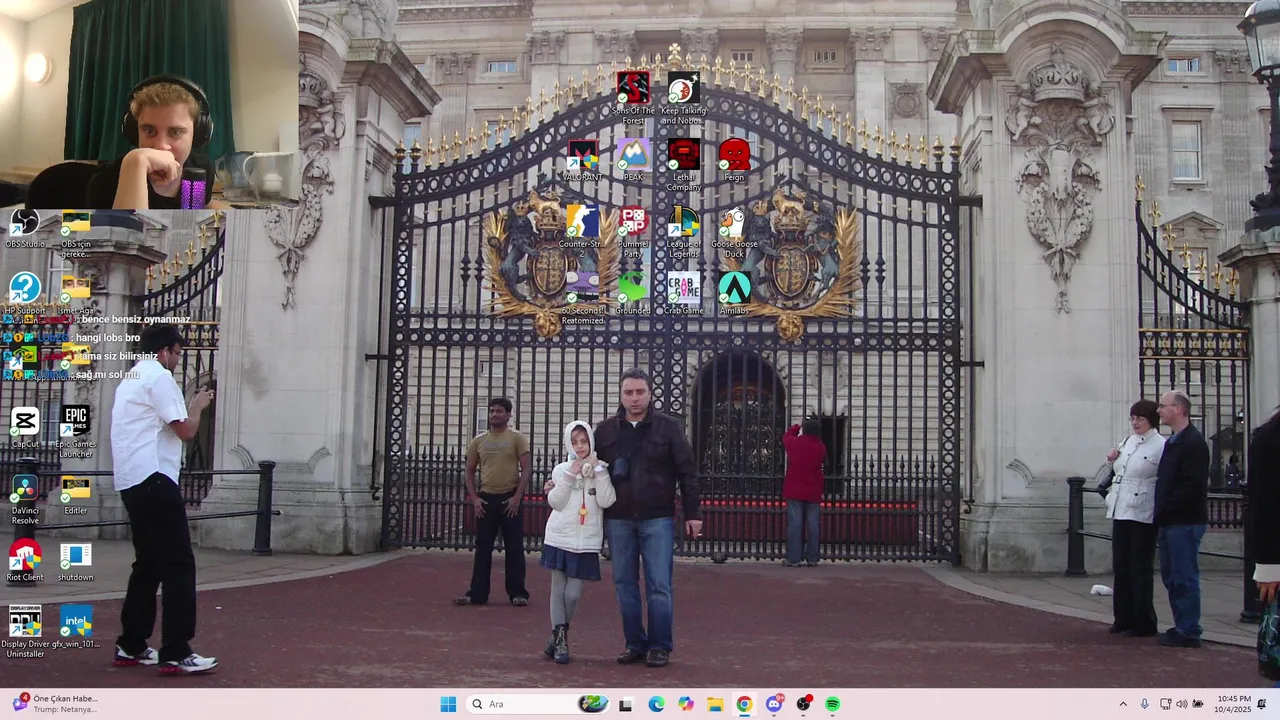Open the OBS Studio desktop shortcut
The image size is (1280, 720).
pyautogui.click(x=25, y=228)
